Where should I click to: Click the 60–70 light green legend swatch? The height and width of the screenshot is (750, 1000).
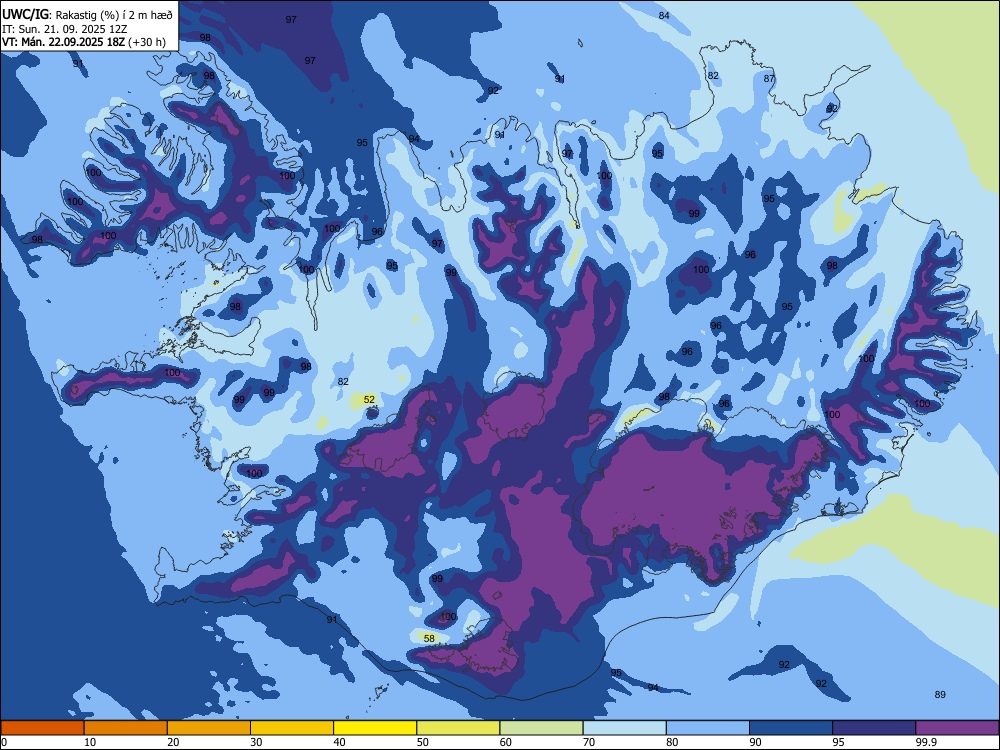tap(541, 728)
